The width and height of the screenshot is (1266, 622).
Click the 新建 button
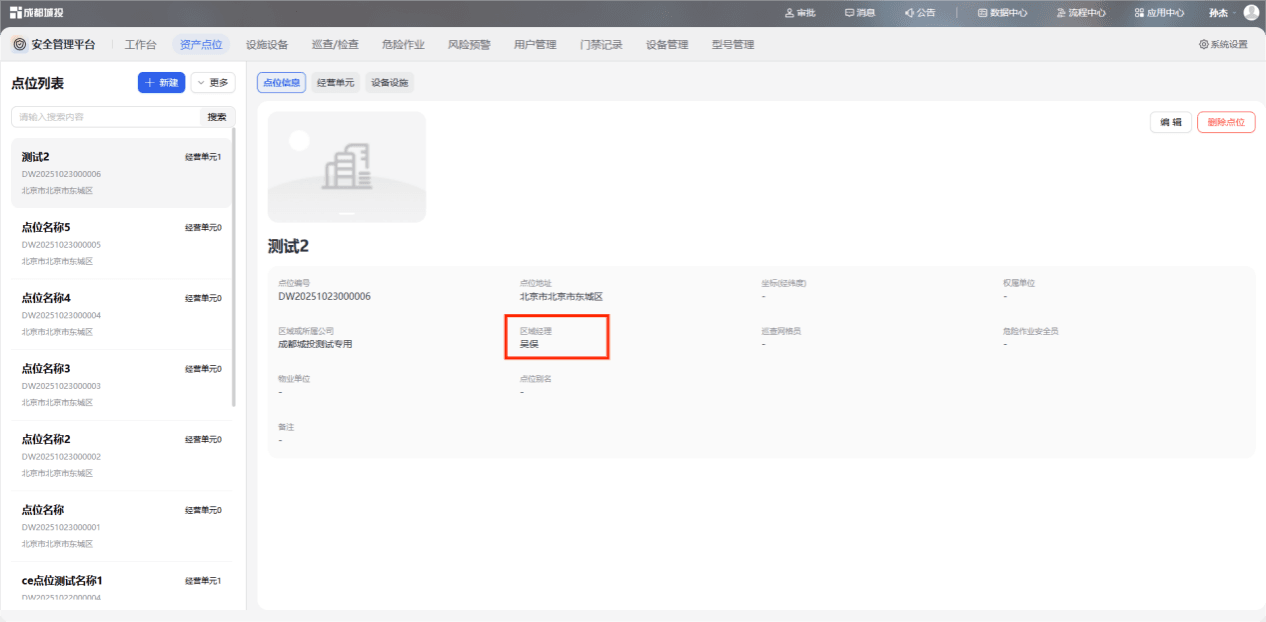(161, 83)
